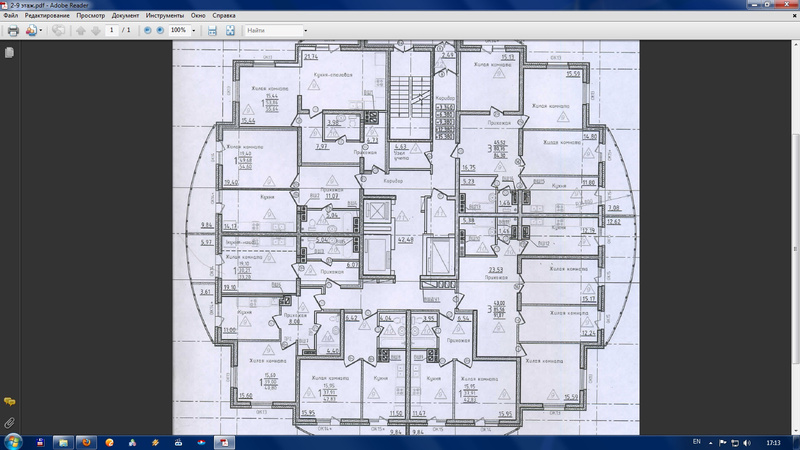Click the fit width scrolling icon

point(212,31)
